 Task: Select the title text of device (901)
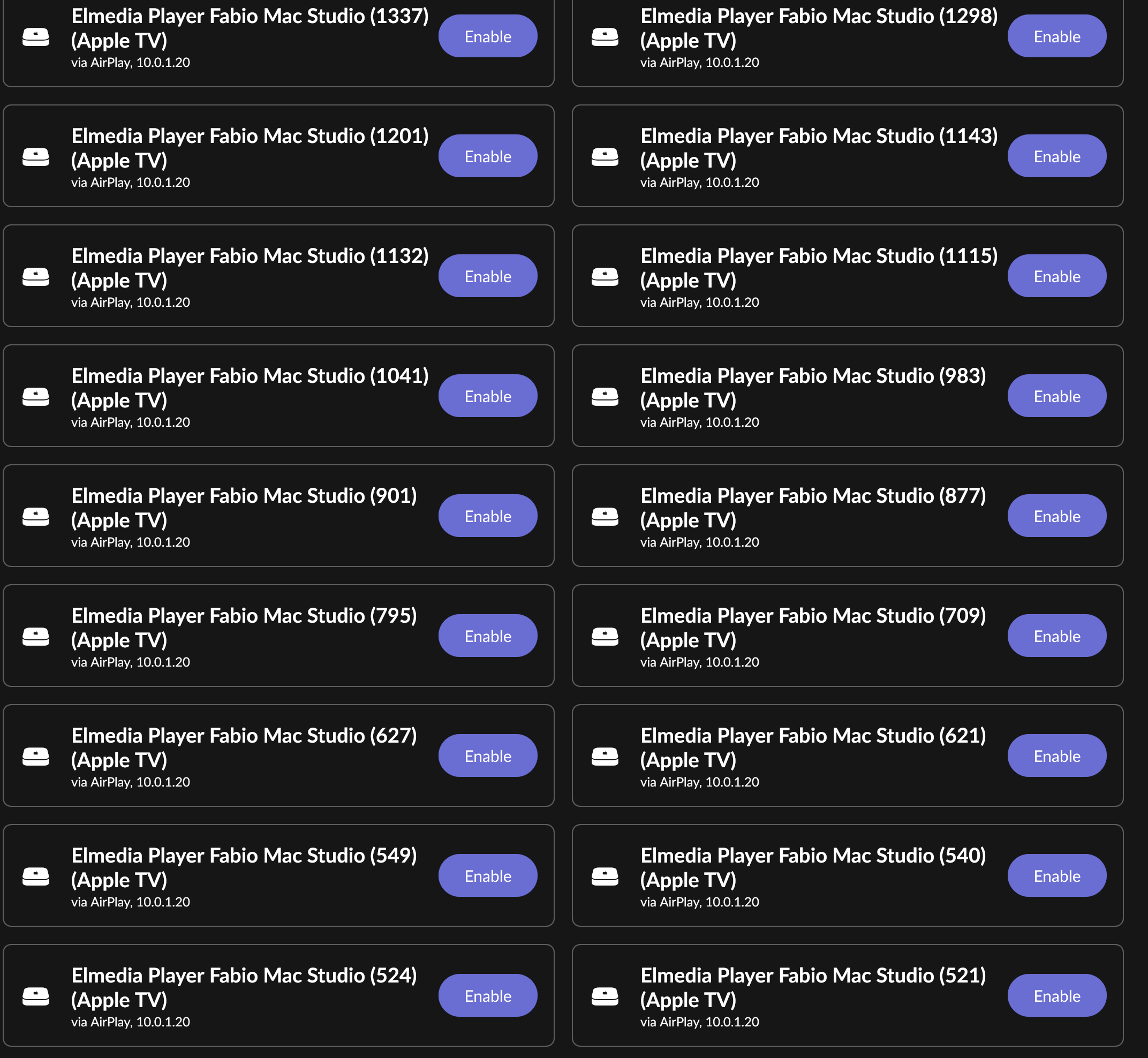244,508
